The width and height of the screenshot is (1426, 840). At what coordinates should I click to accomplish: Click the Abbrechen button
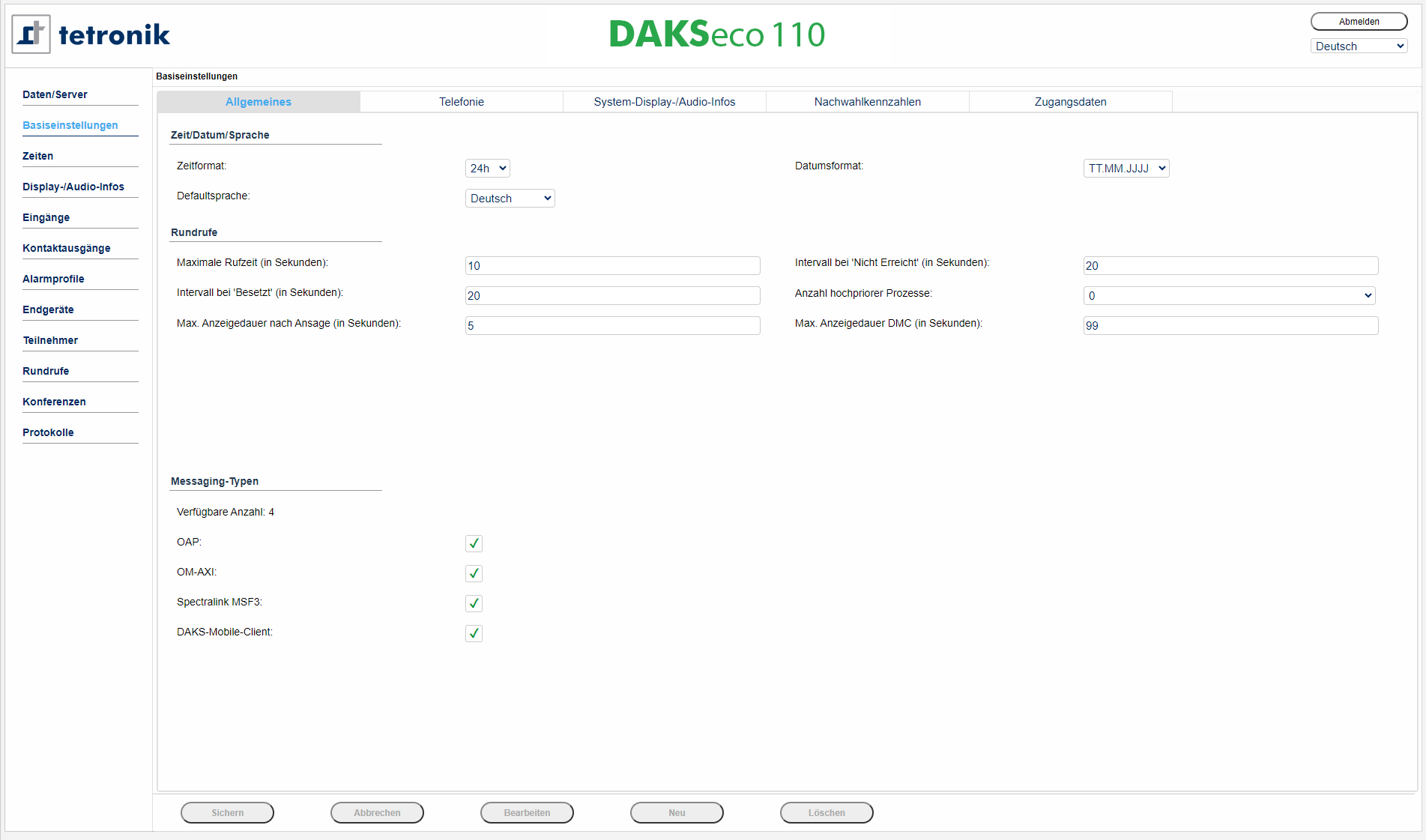377,813
